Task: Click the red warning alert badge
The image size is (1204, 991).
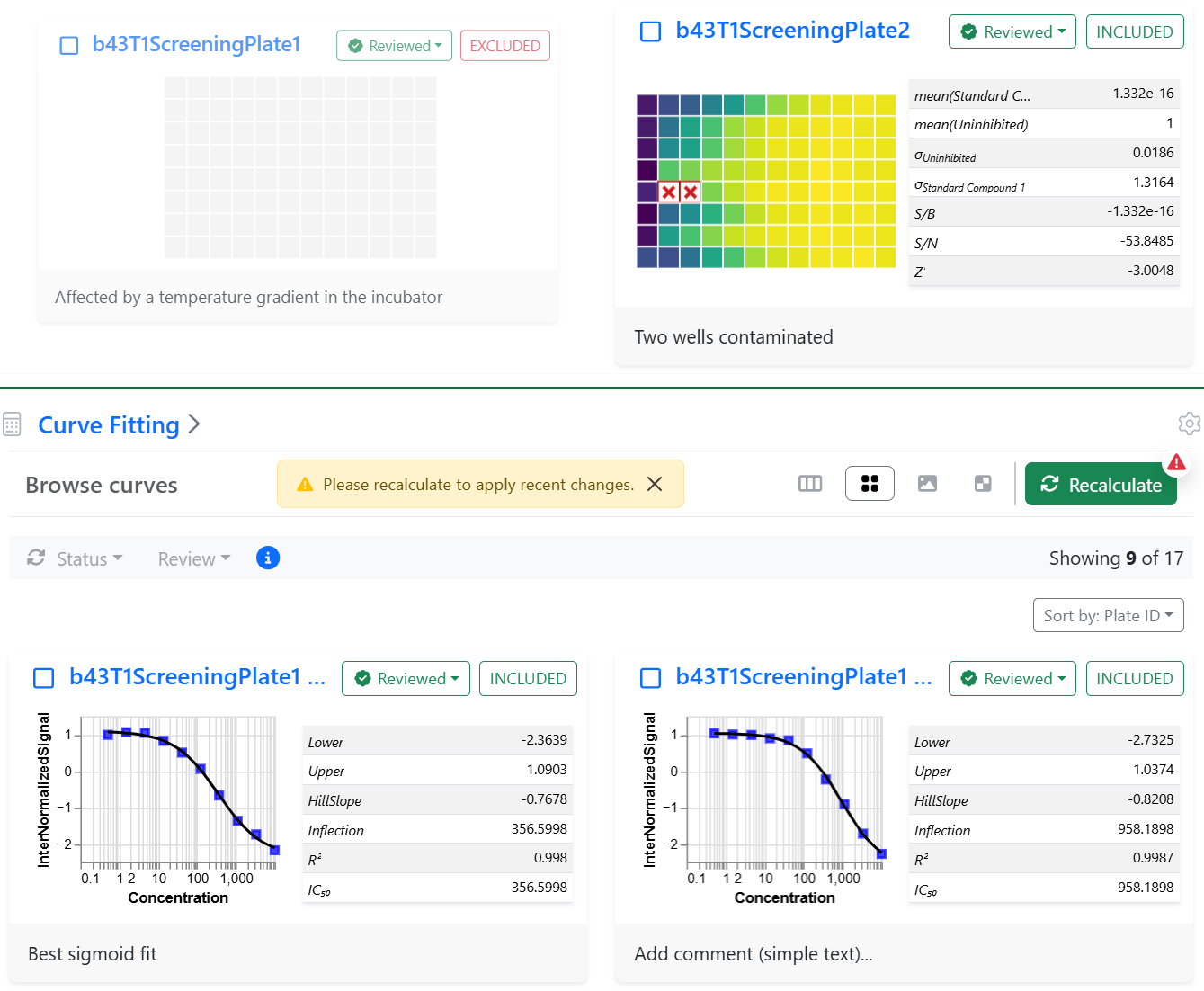Action: click(x=1176, y=463)
